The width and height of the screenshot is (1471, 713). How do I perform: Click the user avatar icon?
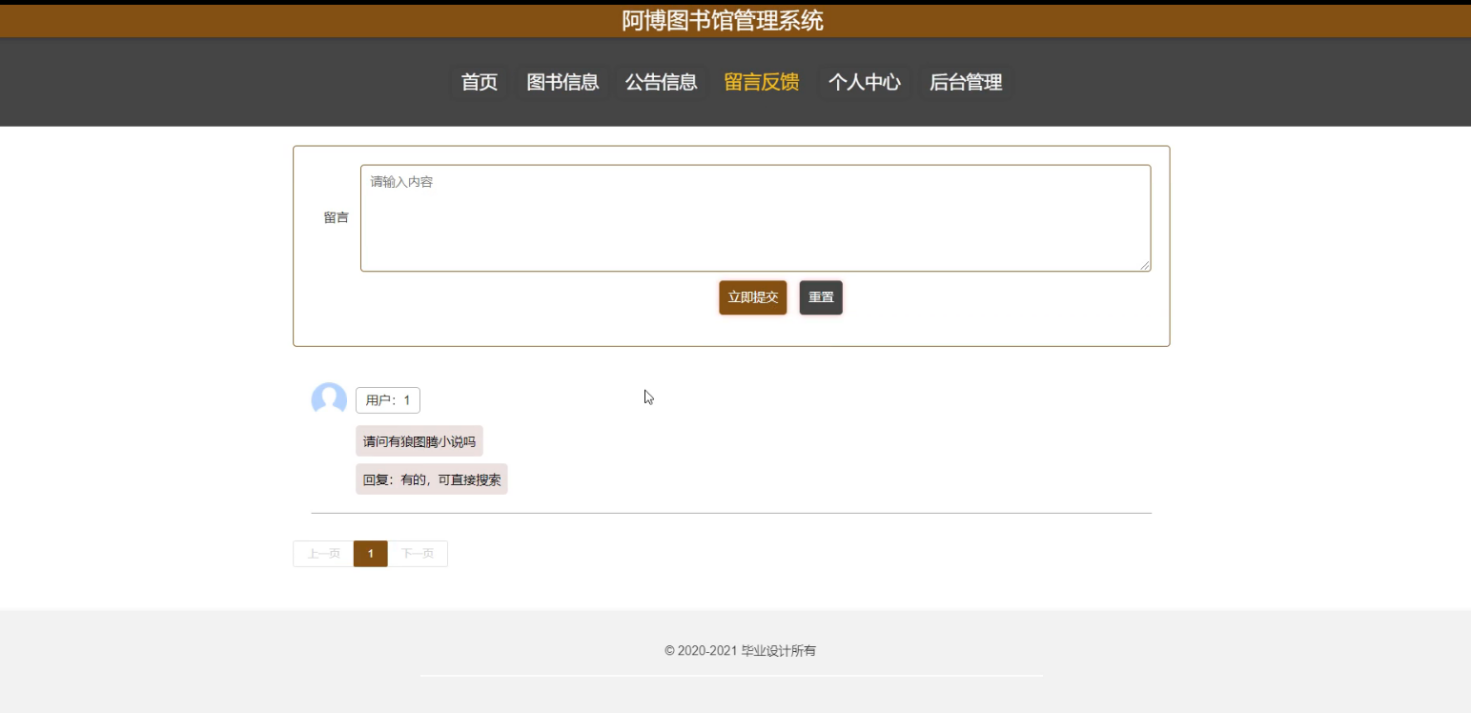pyautogui.click(x=329, y=400)
